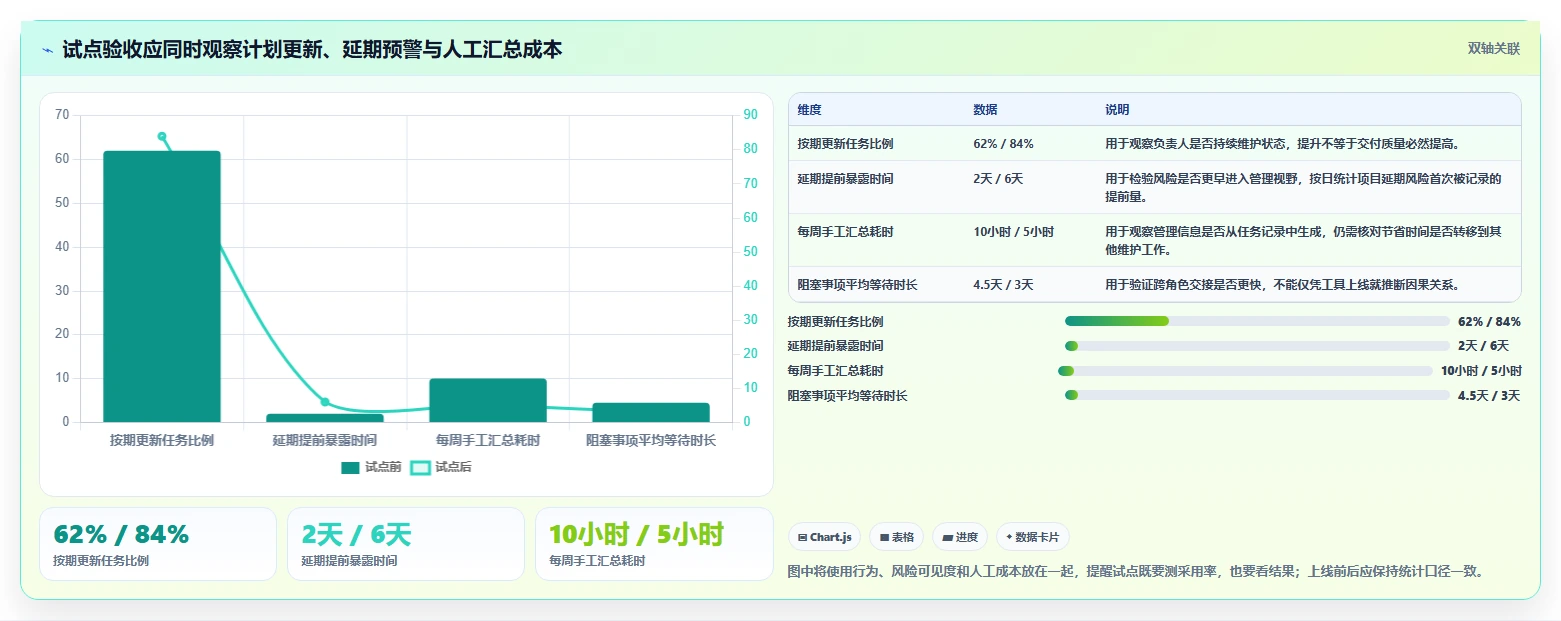Click the lightning icon beside the title
Image resolution: width=1561 pixels, height=621 pixels.
coord(48,50)
